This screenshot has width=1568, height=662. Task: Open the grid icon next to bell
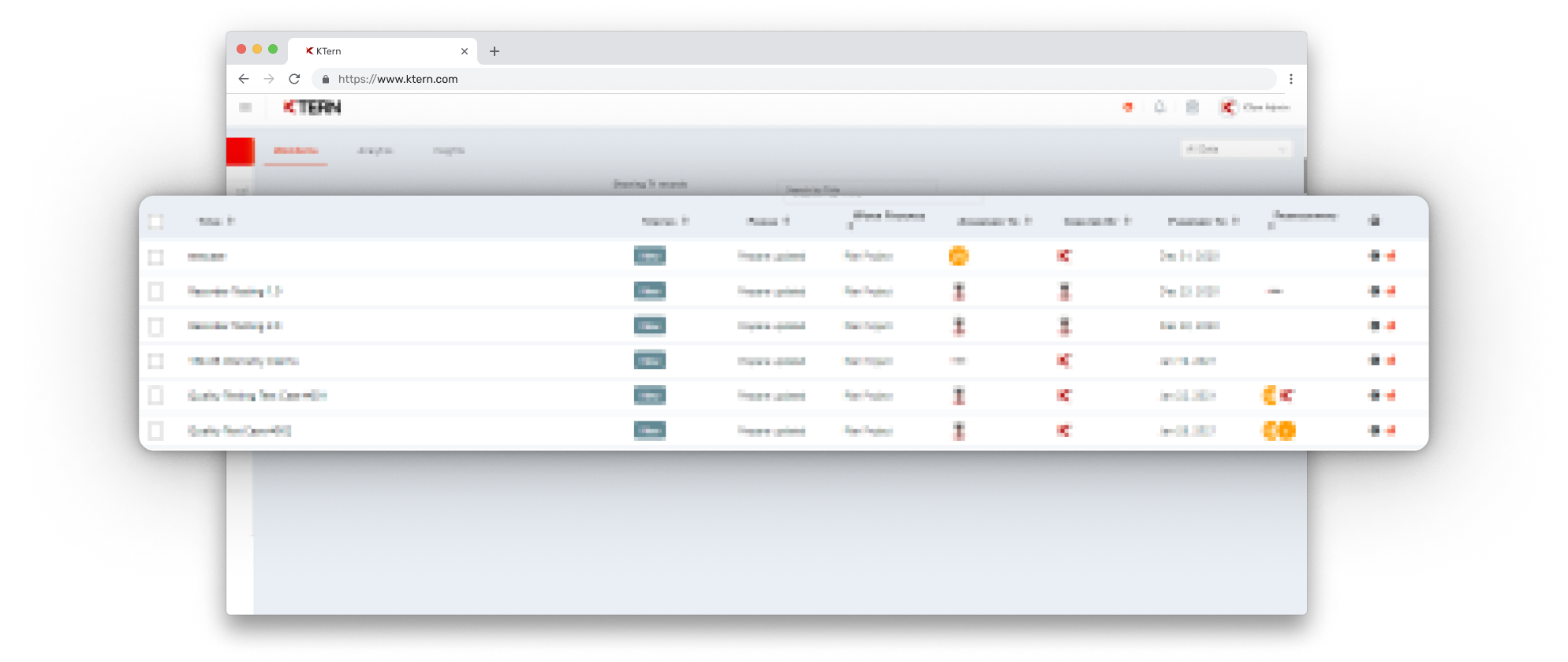[1193, 107]
